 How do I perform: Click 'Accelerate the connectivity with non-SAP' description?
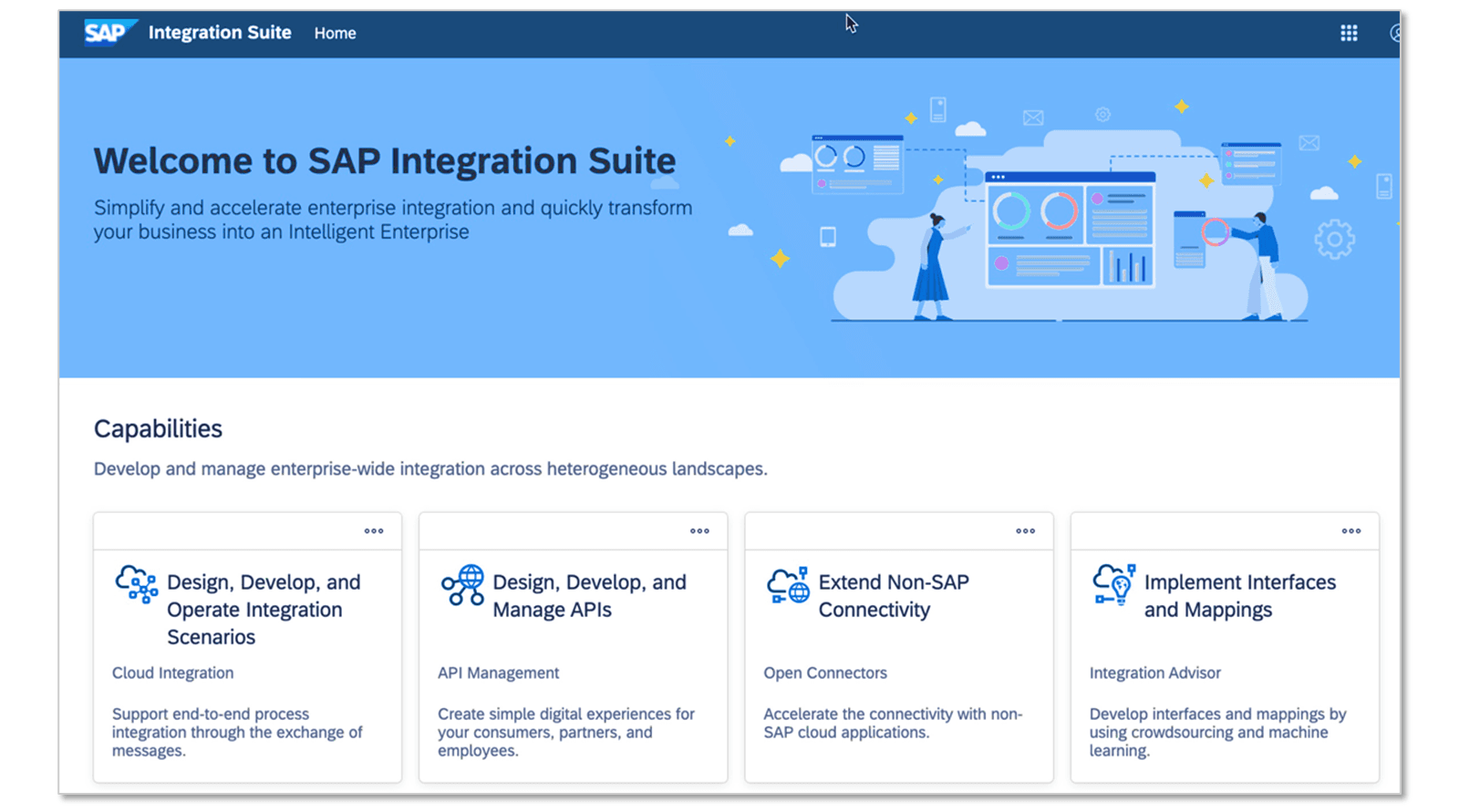[x=893, y=723]
